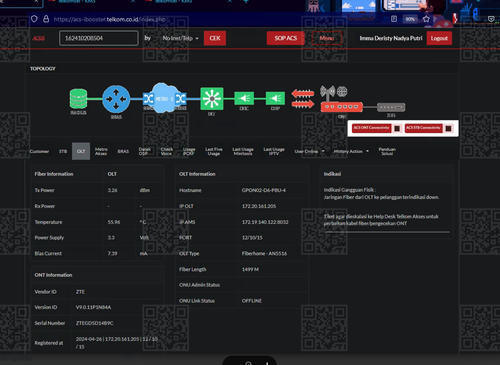The height and width of the screenshot is (365, 500).
Task: Open the Last Usage IPTV tab
Action: coord(274,151)
